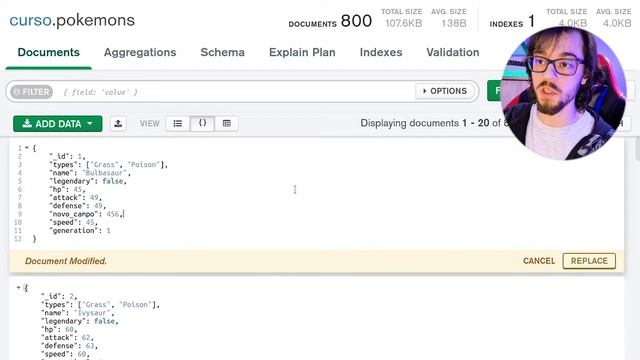Collapse the first document JSON
Screen dimensions: 640x360
tap(27, 148)
